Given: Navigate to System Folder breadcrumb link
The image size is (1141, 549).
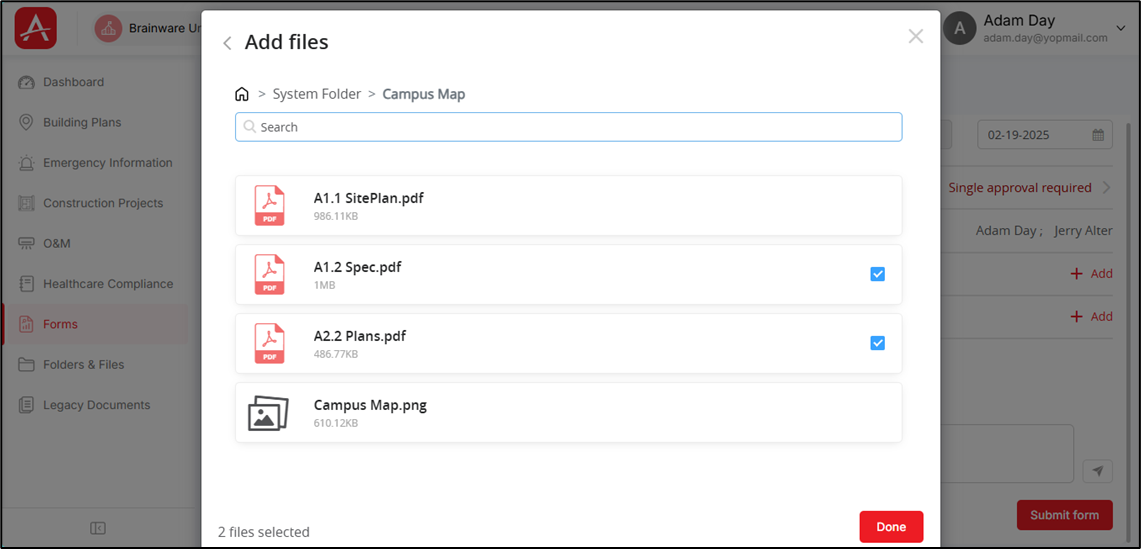Looking at the screenshot, I should tap(316, 94).
